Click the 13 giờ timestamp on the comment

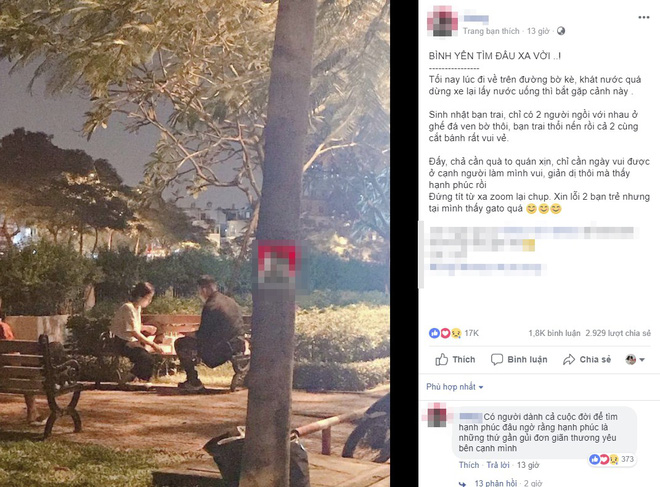pyautogui.click(x=528, y=465)
